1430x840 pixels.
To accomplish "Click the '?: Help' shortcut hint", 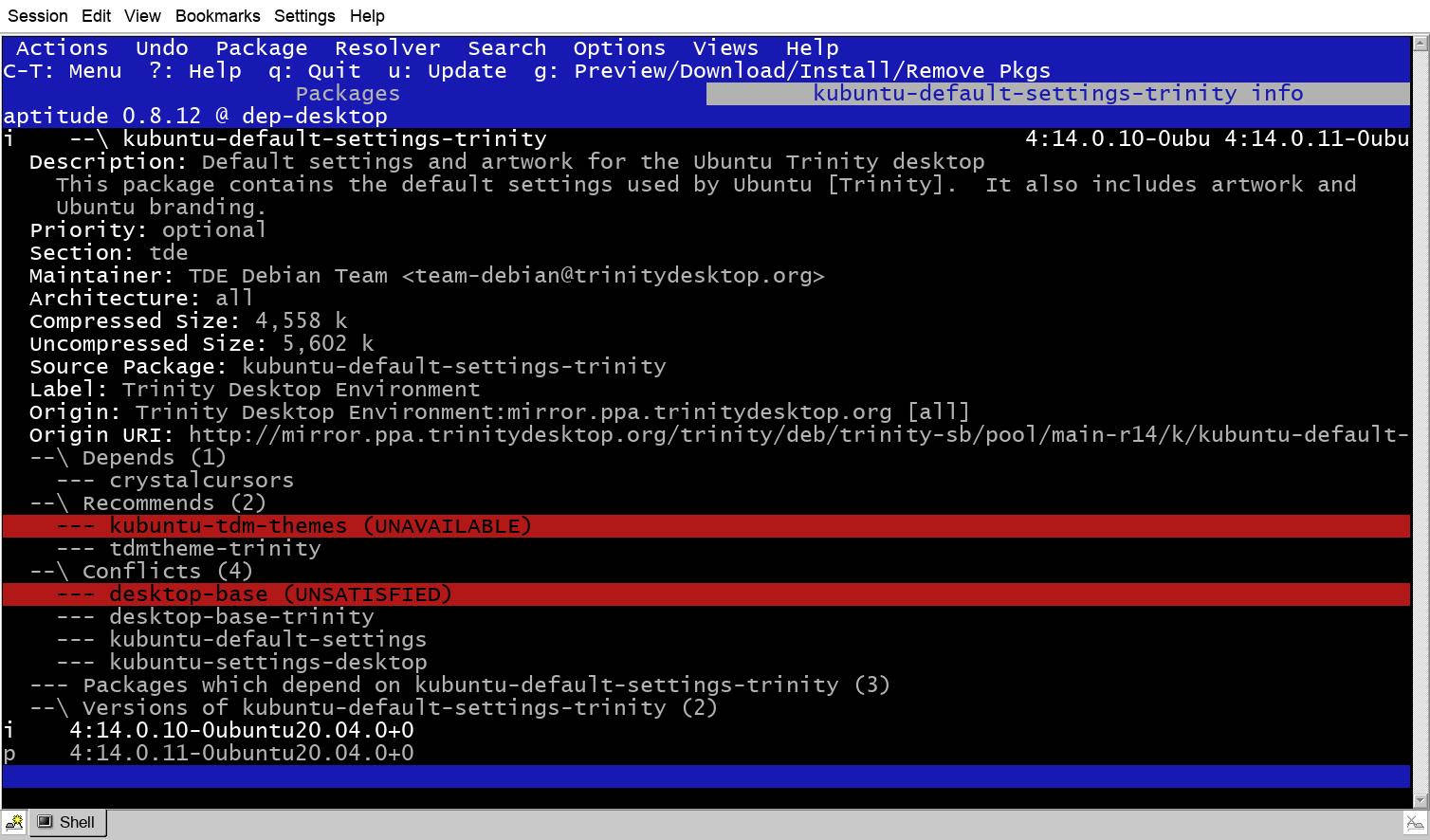I will (x=195, y=71).
